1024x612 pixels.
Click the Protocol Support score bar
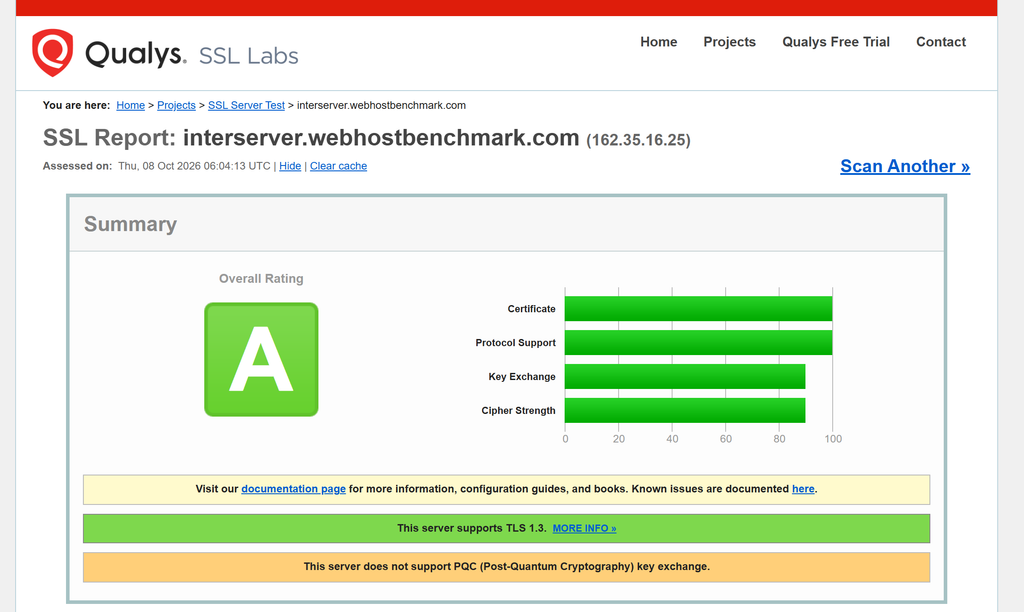coord(698,343)
